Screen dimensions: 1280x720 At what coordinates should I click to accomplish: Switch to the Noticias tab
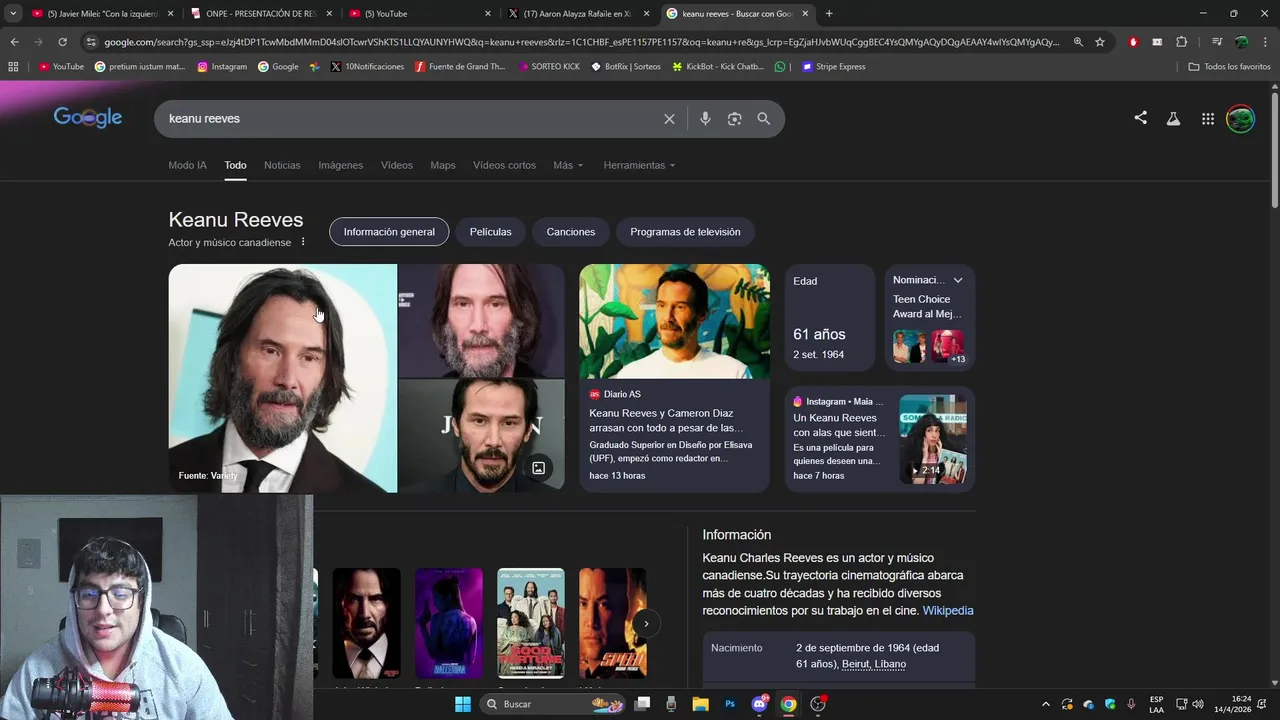click(x=282, y=165)
